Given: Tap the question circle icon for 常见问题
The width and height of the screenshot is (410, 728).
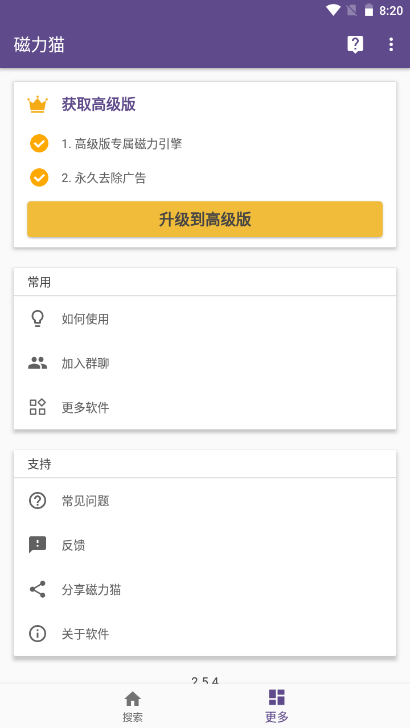Looking at the screenshot, I should click(x=37, y=500).
